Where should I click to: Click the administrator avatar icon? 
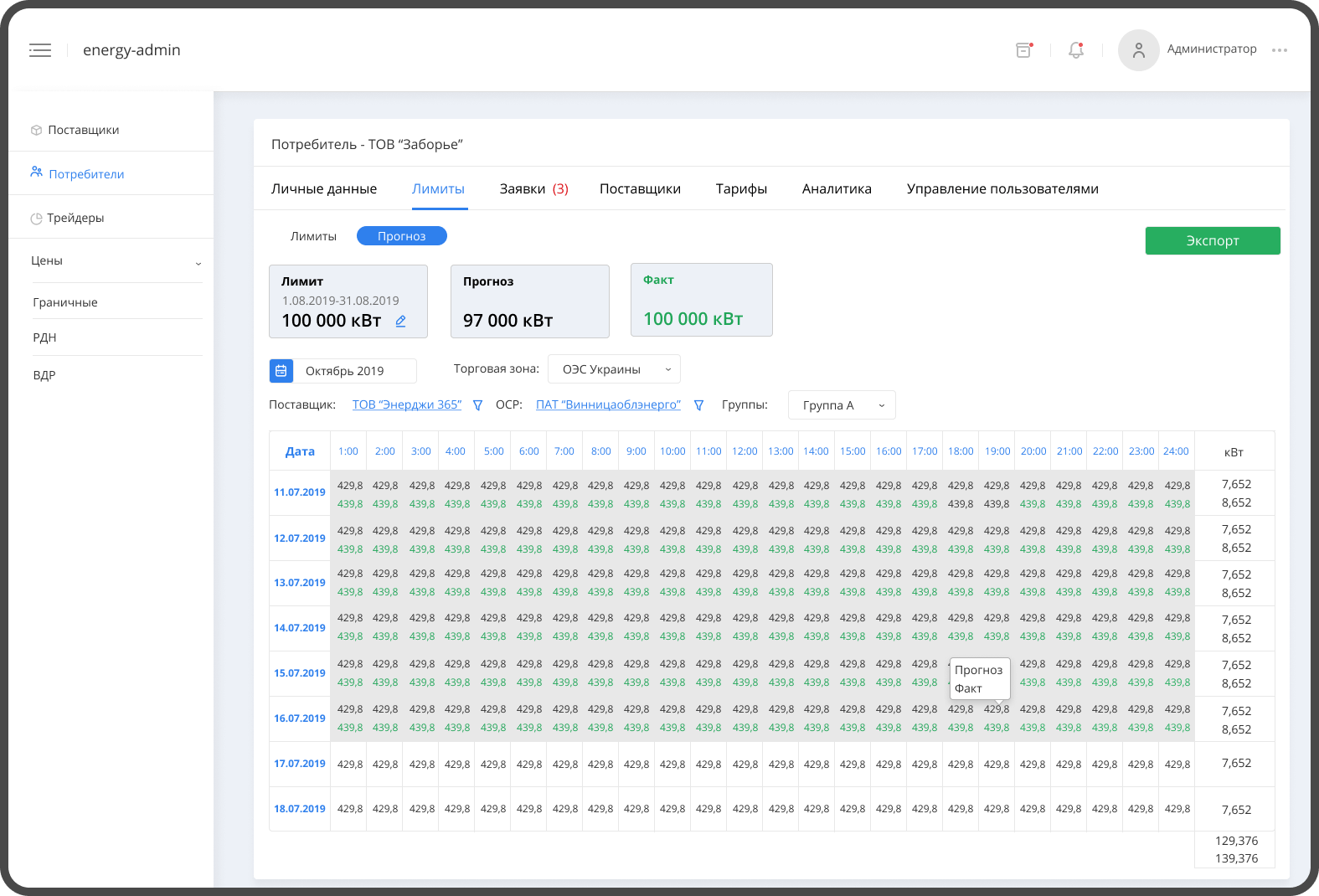(1138, 50)
